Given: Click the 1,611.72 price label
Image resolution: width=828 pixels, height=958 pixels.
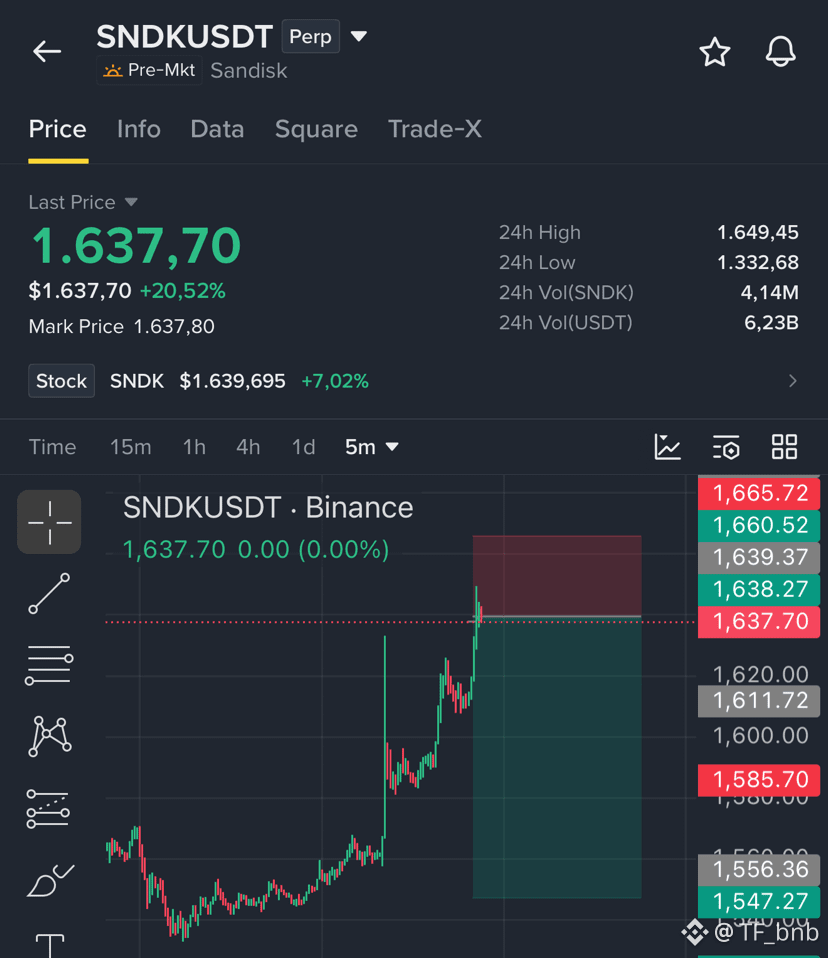Looking at the screenshot, I should tap(759, 701).
